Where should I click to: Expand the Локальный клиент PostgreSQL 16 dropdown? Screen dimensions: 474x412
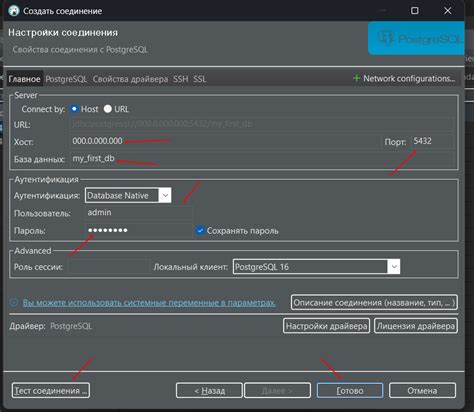click(x=316, y=267)
